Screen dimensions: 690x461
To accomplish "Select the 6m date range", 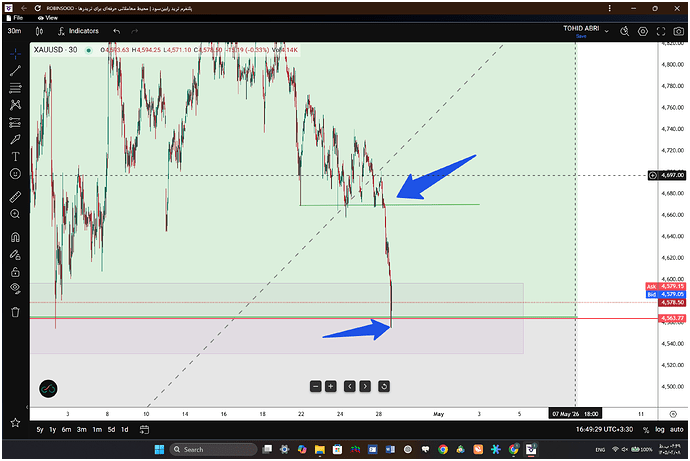I will (x=66, y=430).
